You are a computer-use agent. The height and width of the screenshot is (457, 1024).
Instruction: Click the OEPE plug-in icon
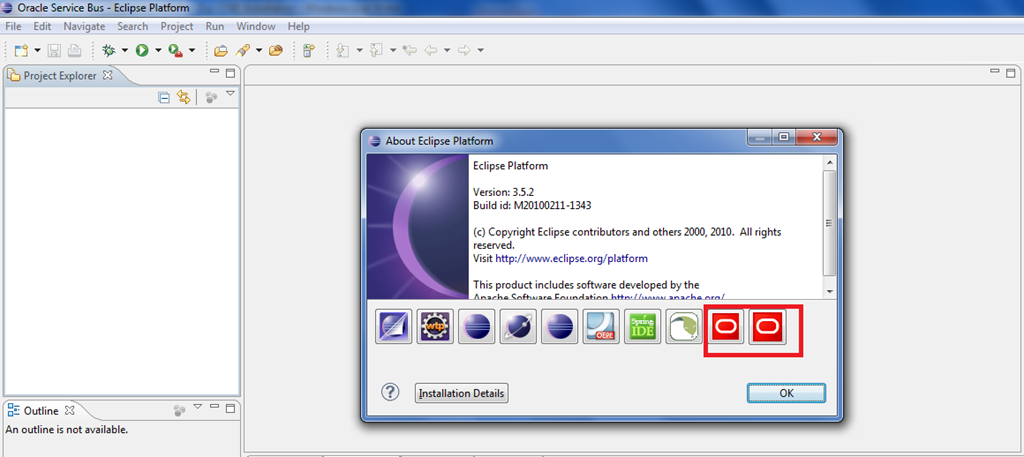click(x=601, y=327)
